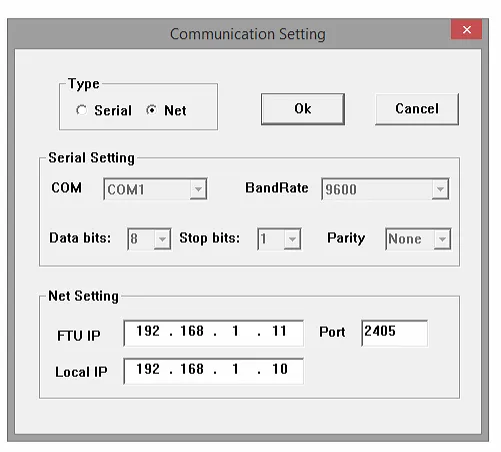Click the COM label
This screenshot has width=501, height=452.
tap(66, 188)
